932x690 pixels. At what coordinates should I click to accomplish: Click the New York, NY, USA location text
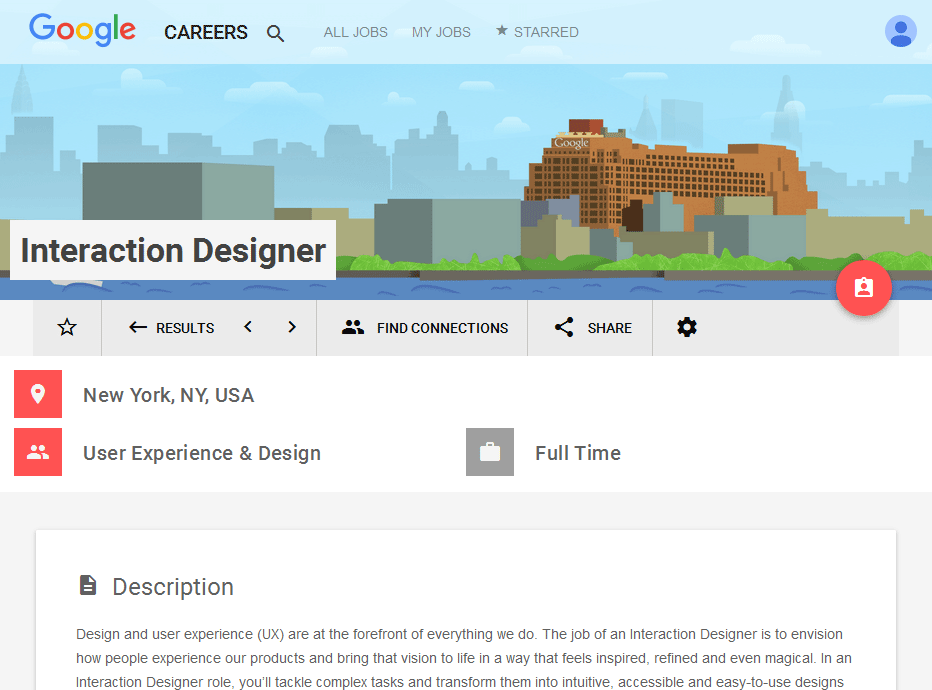[x=169, y=395]
